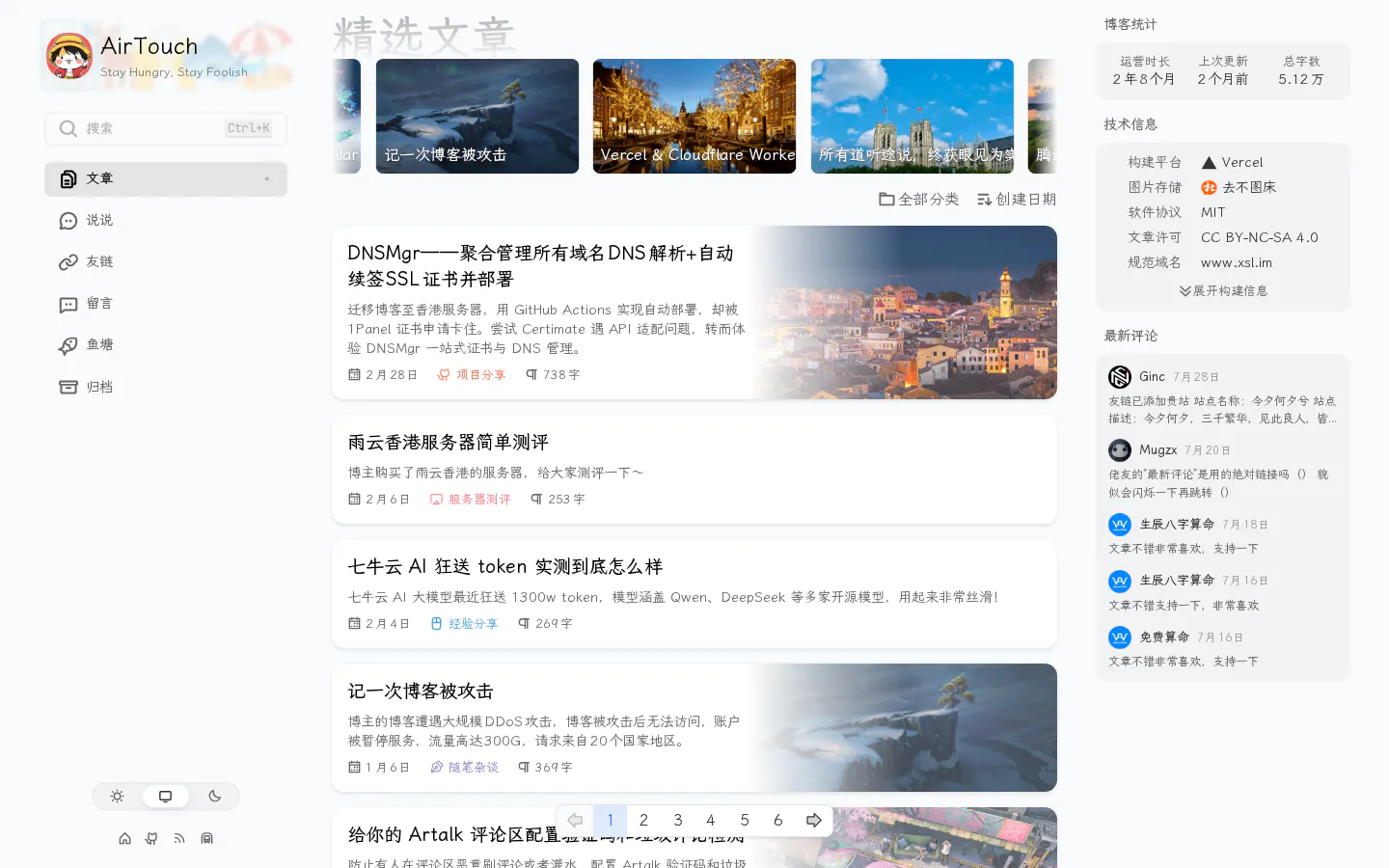Viewport: 1389px width, 868px height.
Task: Open RSS feed icon in sidebar footer
Action: coord(179,839)
